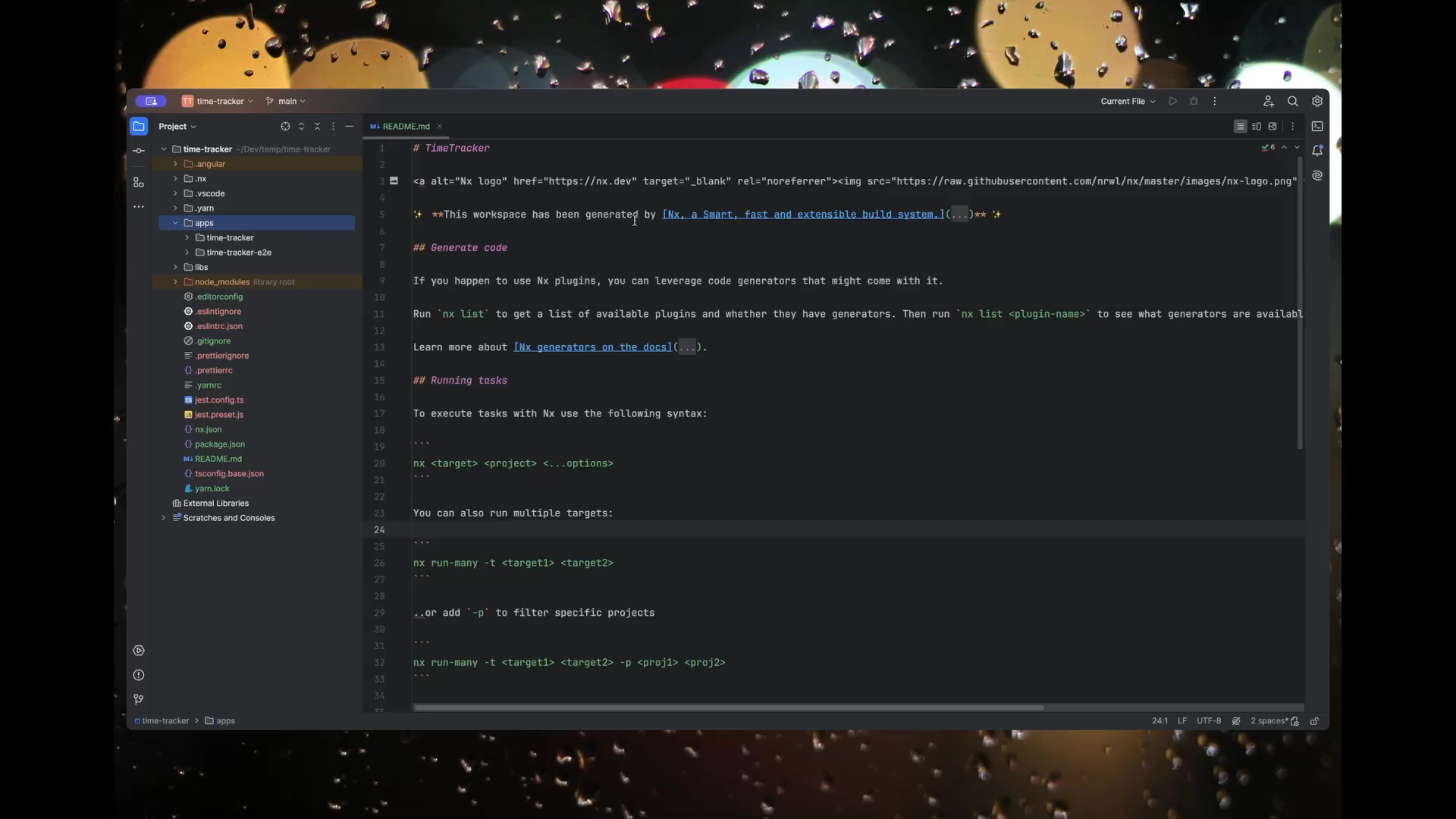Open Project panel options kebab menu

[333, 127]
